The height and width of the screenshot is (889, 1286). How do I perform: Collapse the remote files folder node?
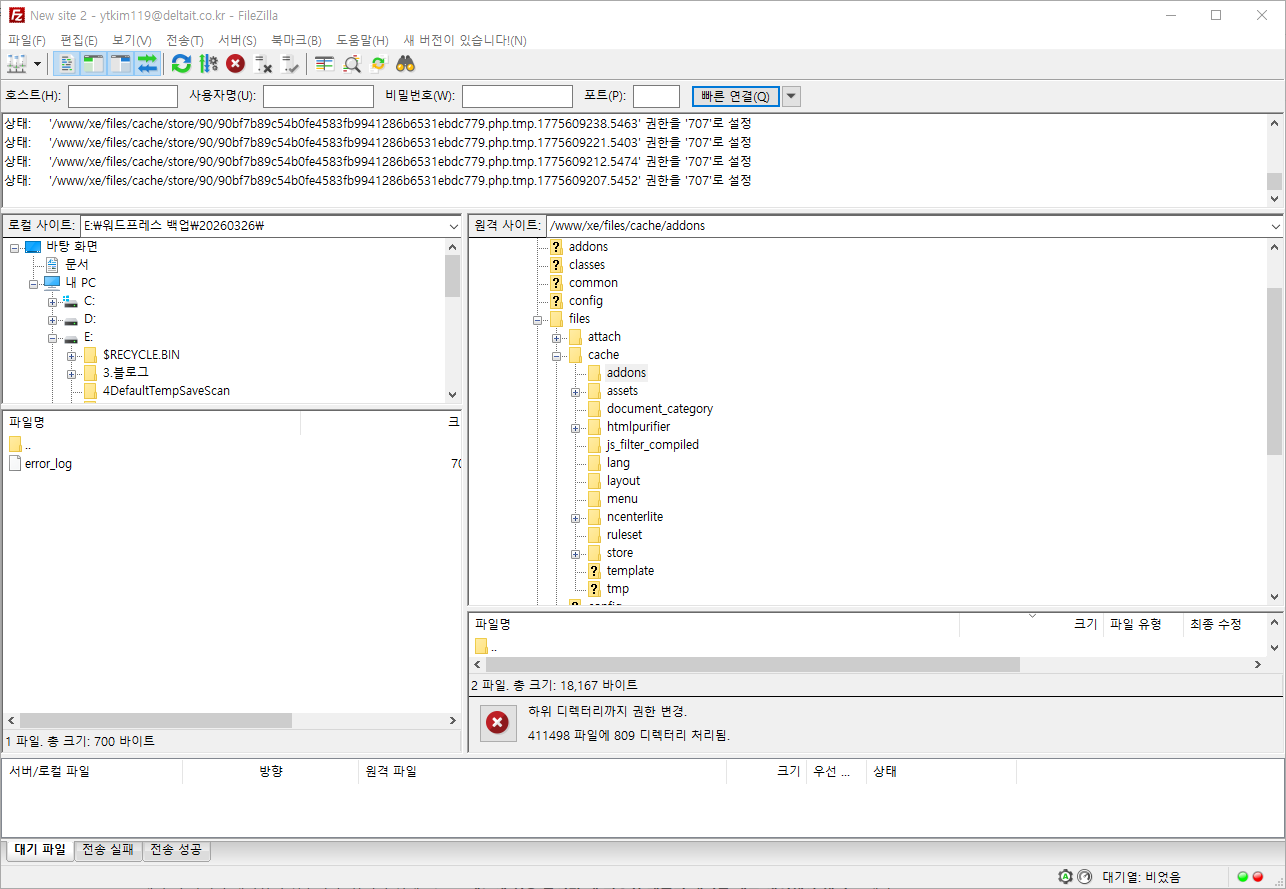pyautogui.click(x=538, y=319)
